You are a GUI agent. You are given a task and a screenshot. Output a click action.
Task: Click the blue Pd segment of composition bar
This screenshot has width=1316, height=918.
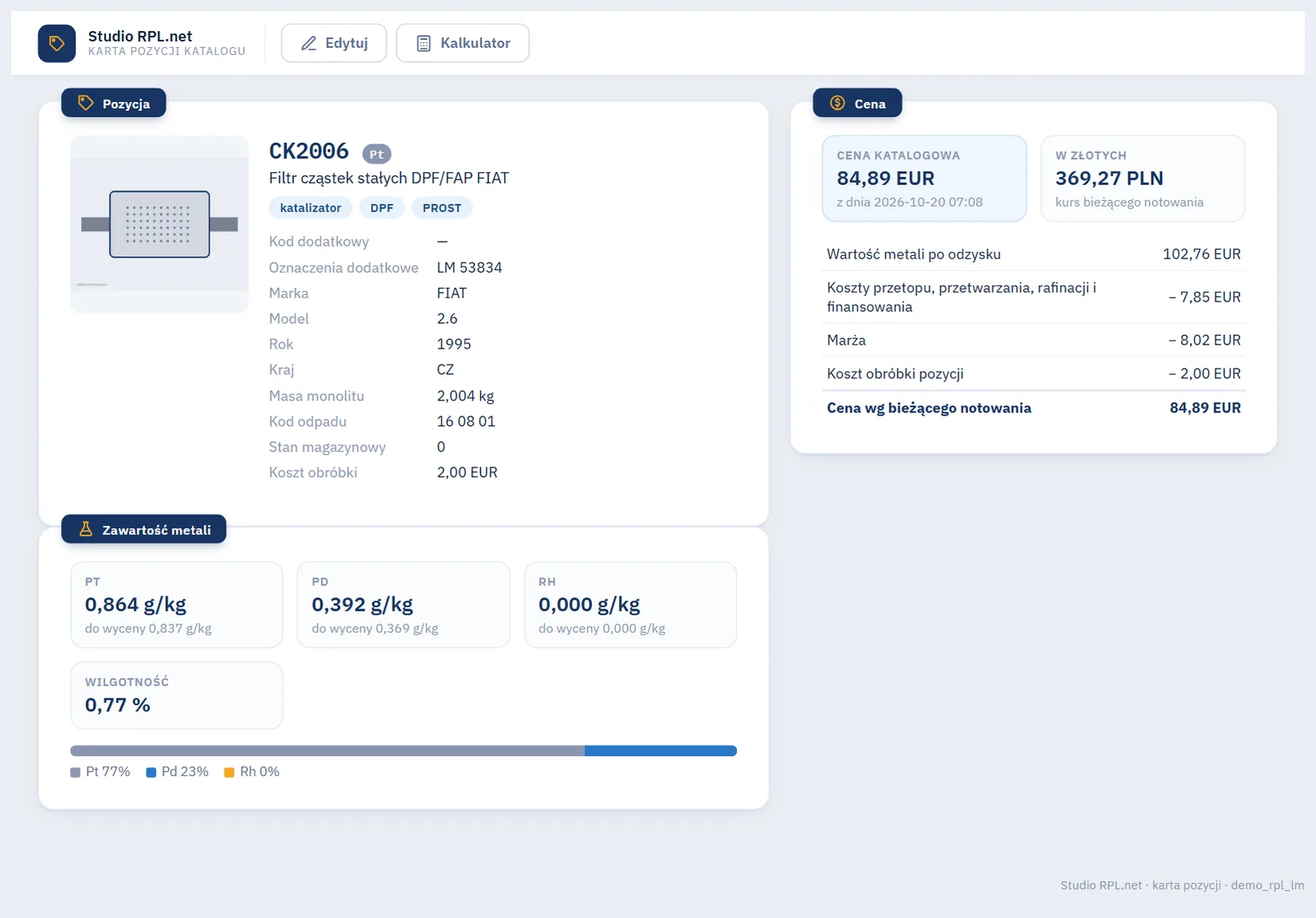[x=660, y=751]
